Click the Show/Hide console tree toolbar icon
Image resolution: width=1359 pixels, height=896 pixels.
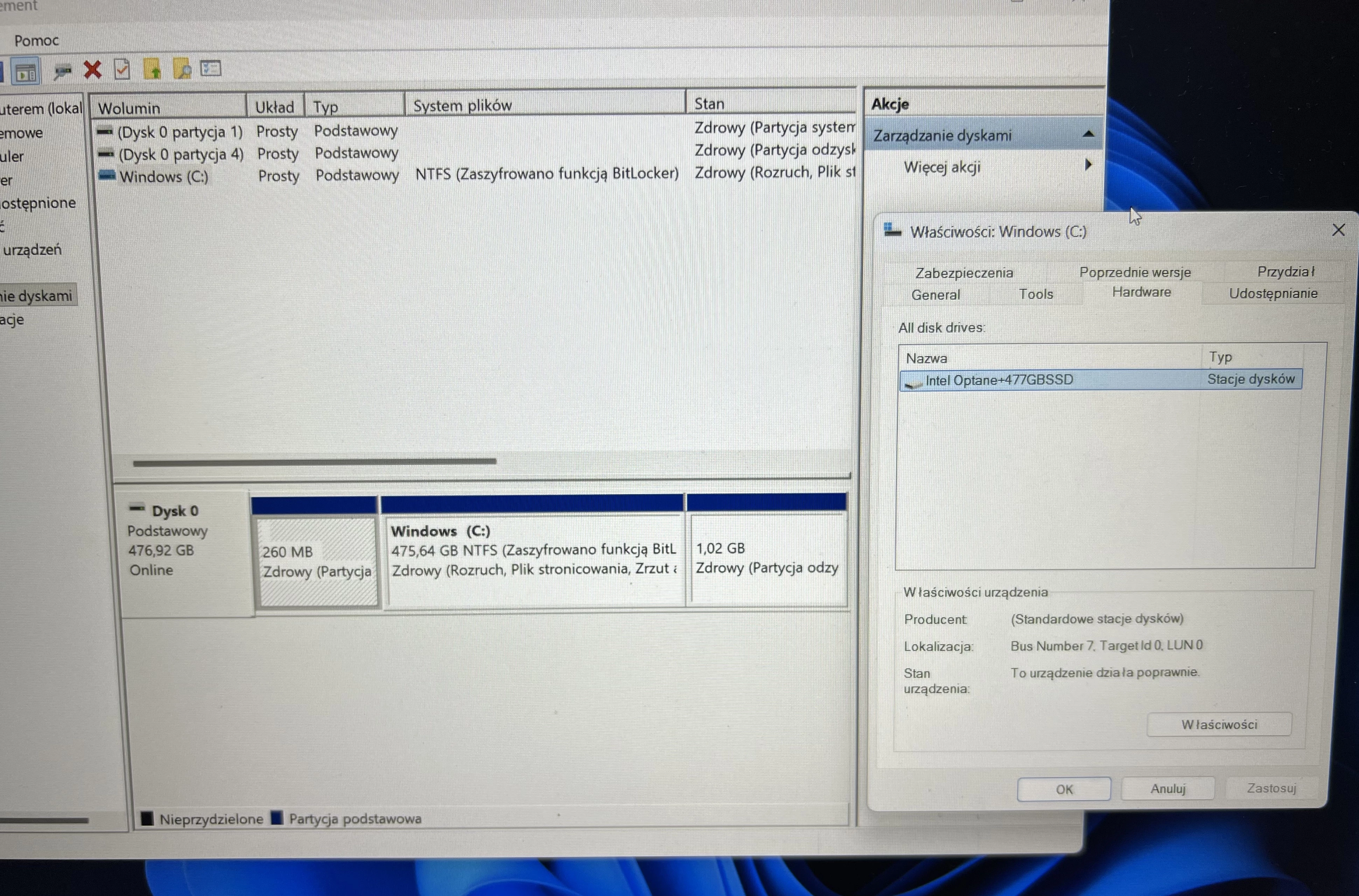click(25, 70)
